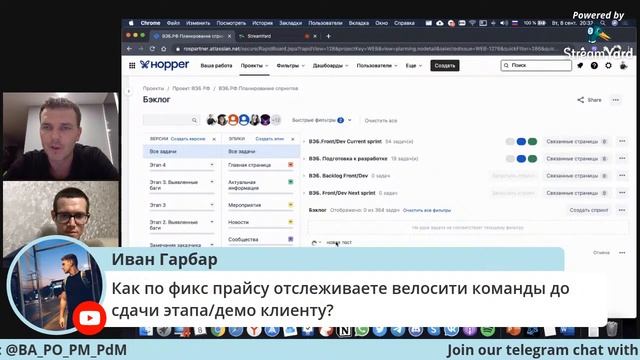The height and width of the screenshot is (360, 640).
Task: Open a new browser tab
Action: (x=329, y=36)
